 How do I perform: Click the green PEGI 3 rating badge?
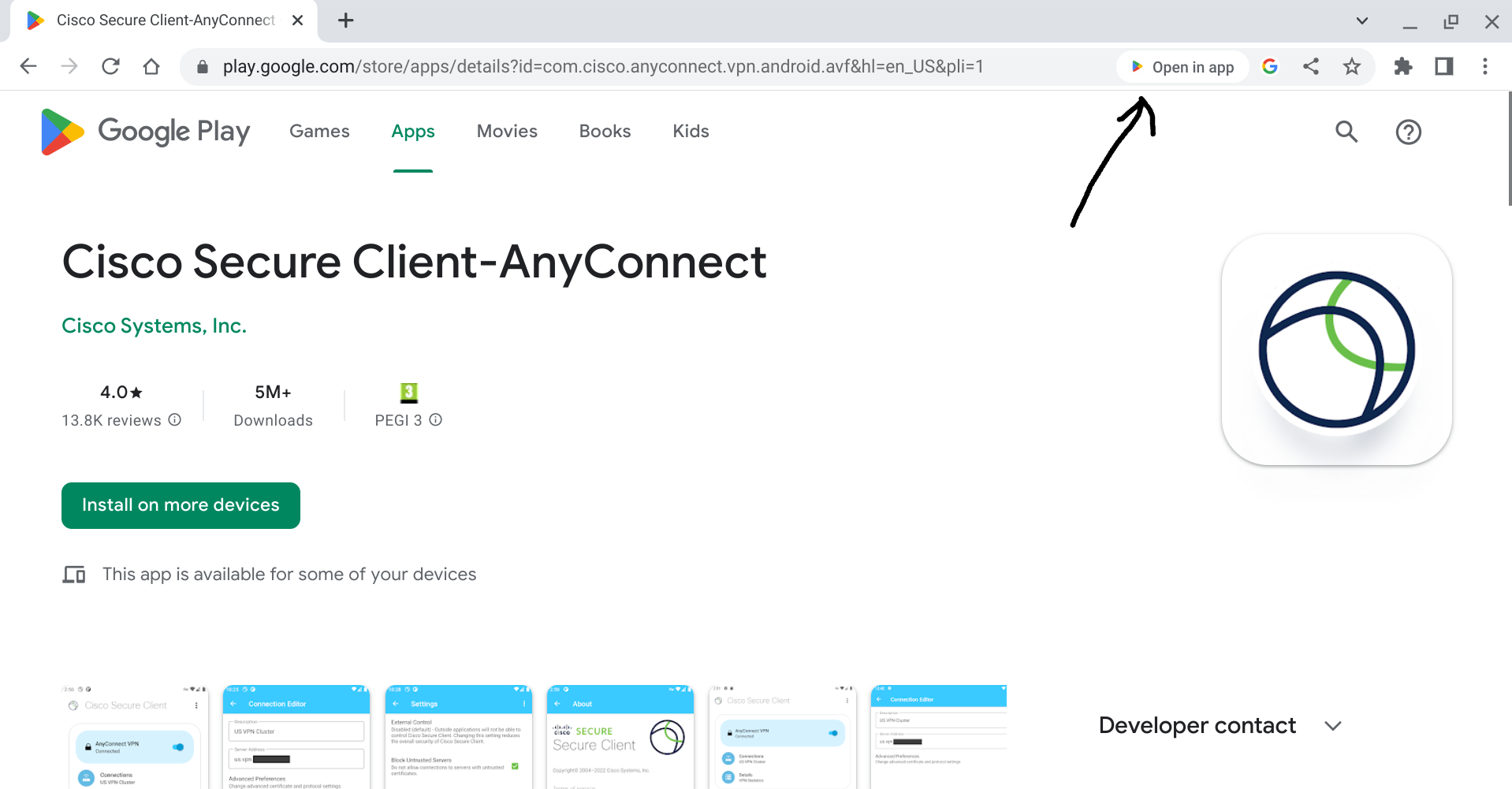pos(408,392)
